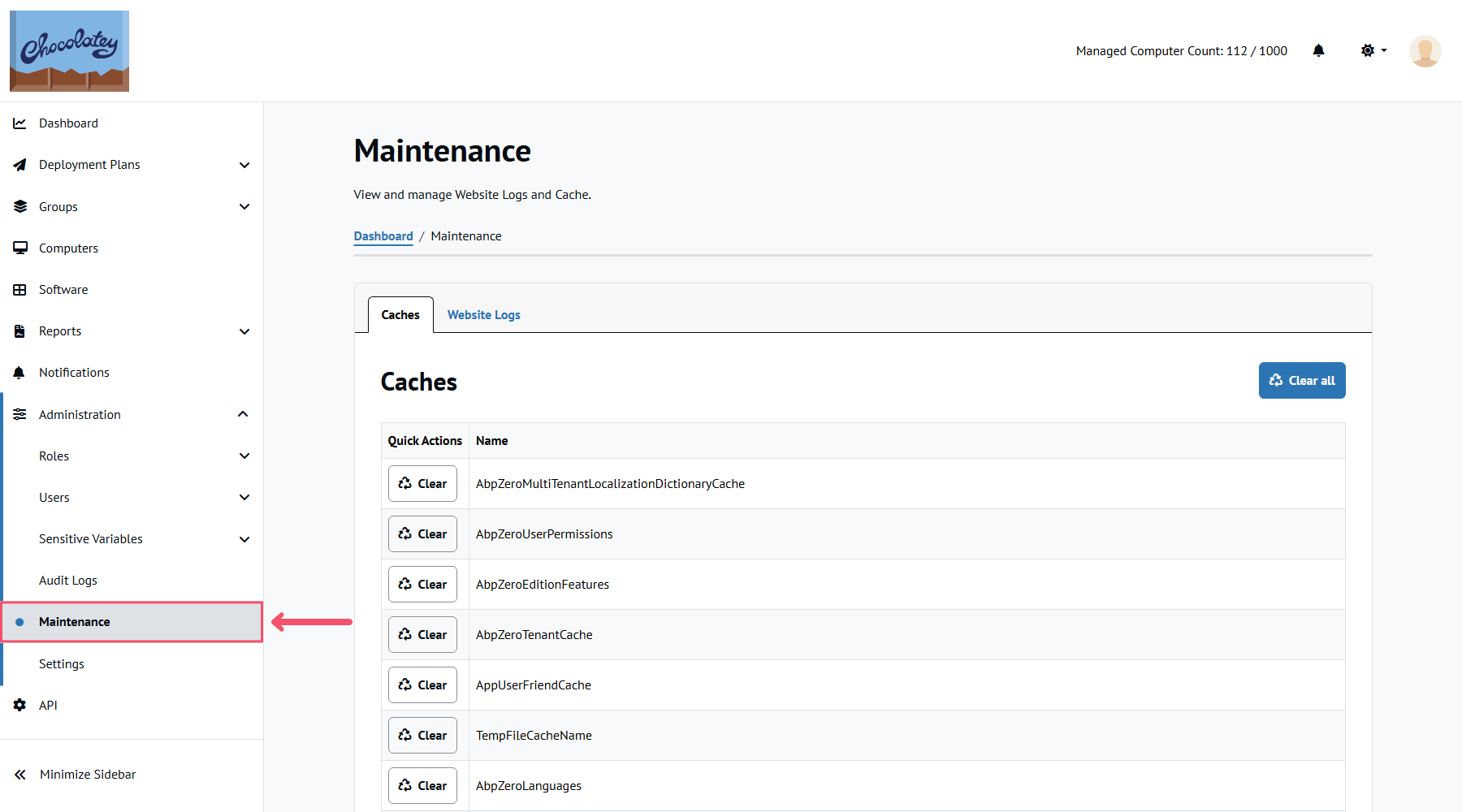Viewport: 1462px width, 812px height.
Task: Click the Administration sliders icon
Action: pyautogui.click(x=19, y=414)
